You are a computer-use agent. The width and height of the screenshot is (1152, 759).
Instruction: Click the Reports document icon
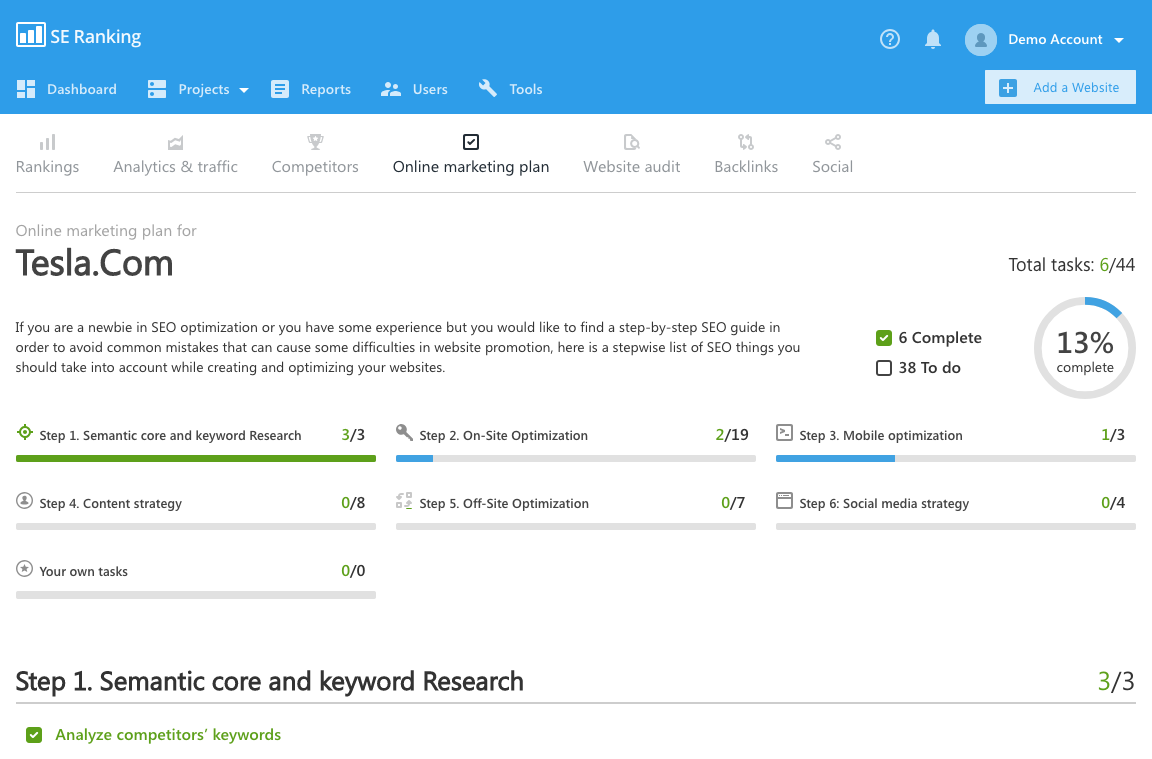point(280,89)
